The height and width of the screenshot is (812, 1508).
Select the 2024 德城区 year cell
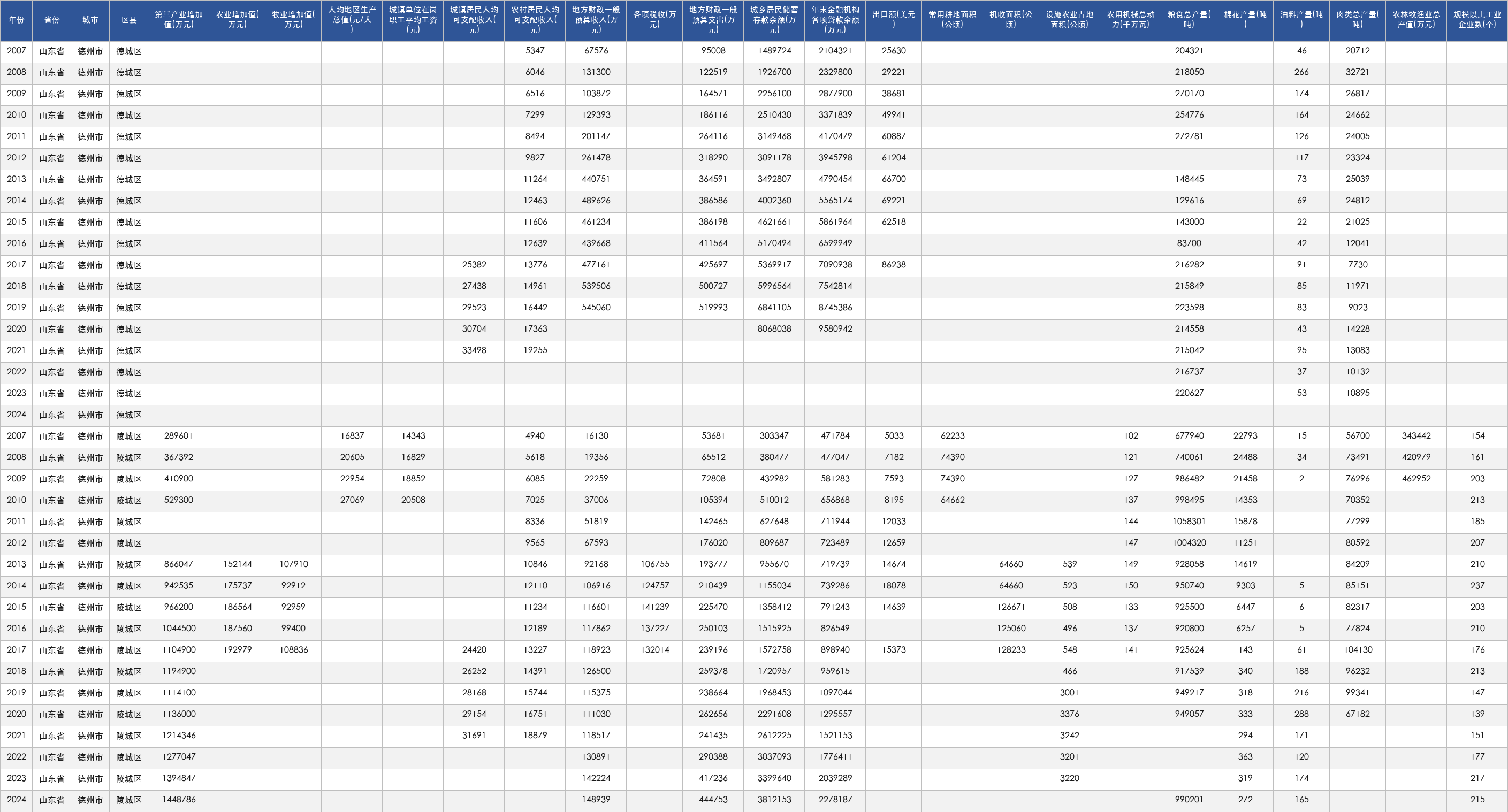point(17,415)
